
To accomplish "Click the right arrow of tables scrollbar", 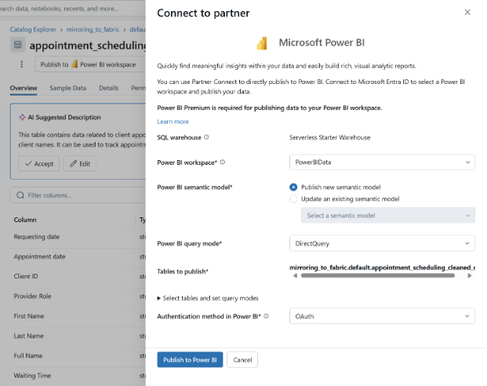I will (x=469, y=276).
